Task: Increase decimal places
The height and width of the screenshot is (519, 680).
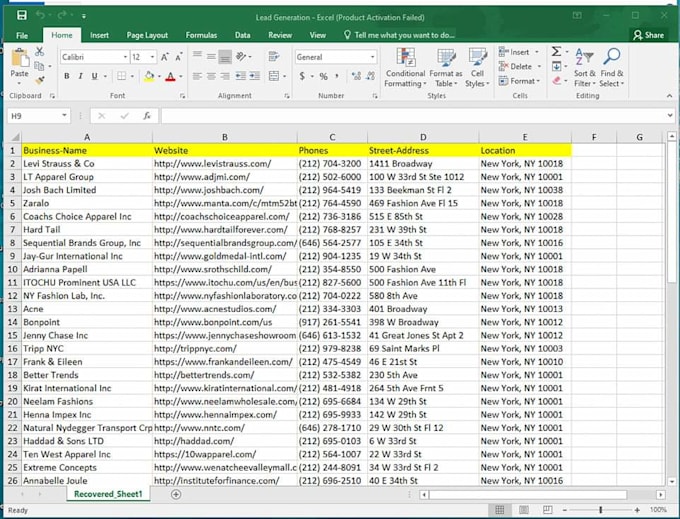Action: coord(356,76)
